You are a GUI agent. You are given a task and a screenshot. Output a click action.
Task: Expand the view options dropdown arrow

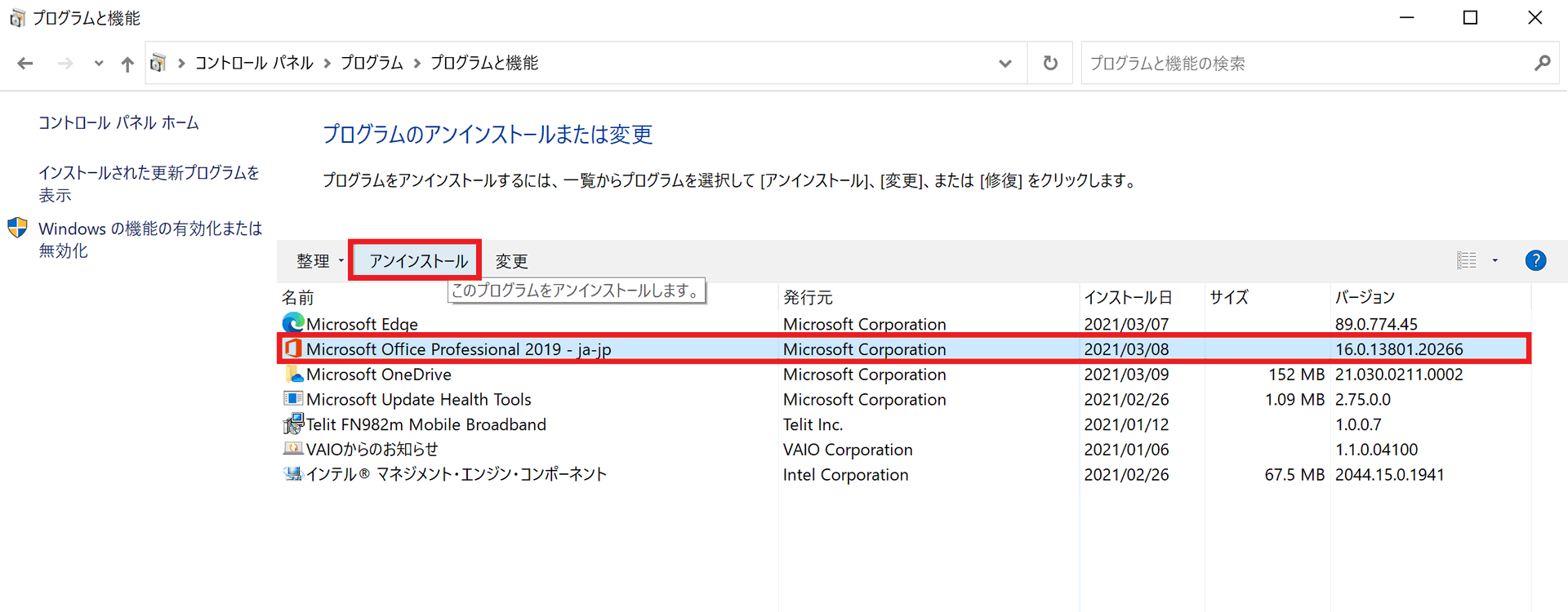(1495, 260)
